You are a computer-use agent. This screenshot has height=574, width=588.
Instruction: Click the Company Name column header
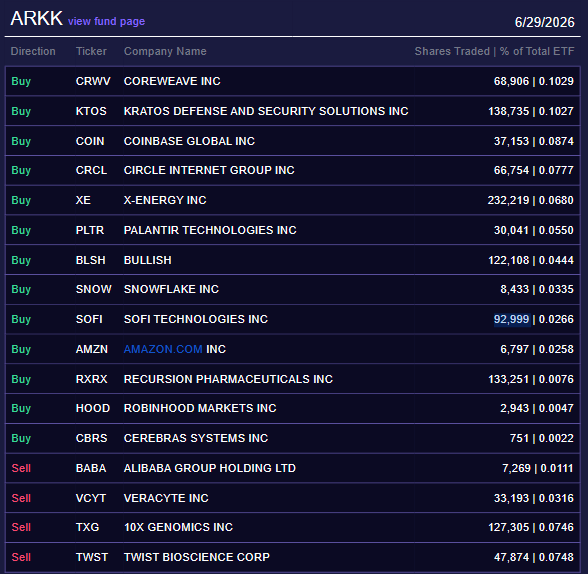[165, 51]
